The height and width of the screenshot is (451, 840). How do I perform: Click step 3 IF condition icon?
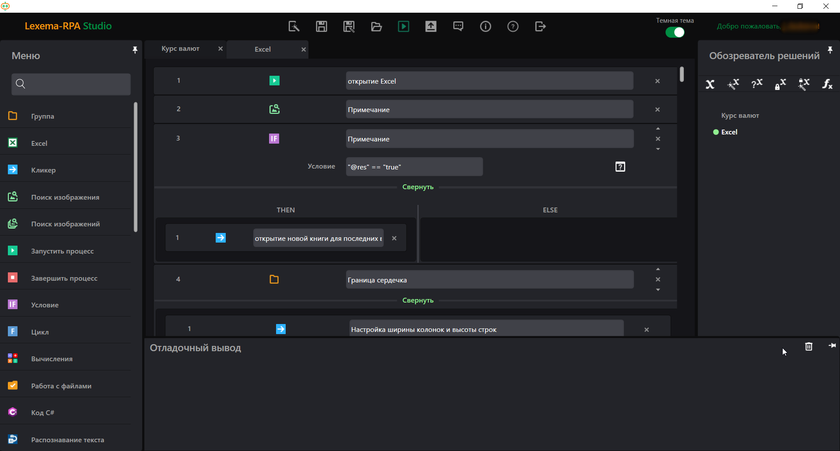tap(274, 139)
